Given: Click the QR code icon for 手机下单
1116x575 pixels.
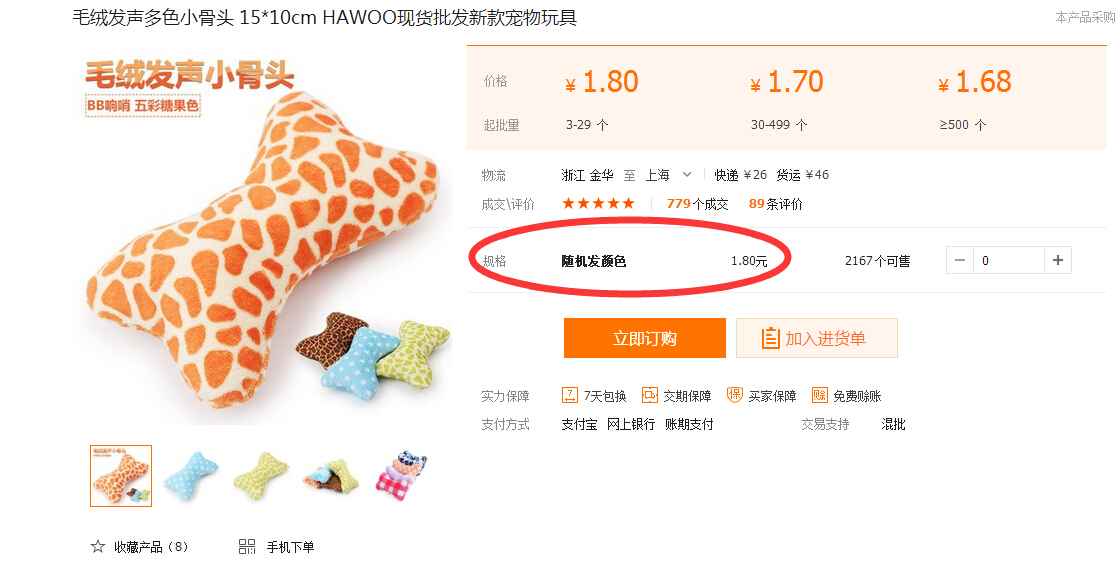Looking at the screenshot, I should (247, 547).
